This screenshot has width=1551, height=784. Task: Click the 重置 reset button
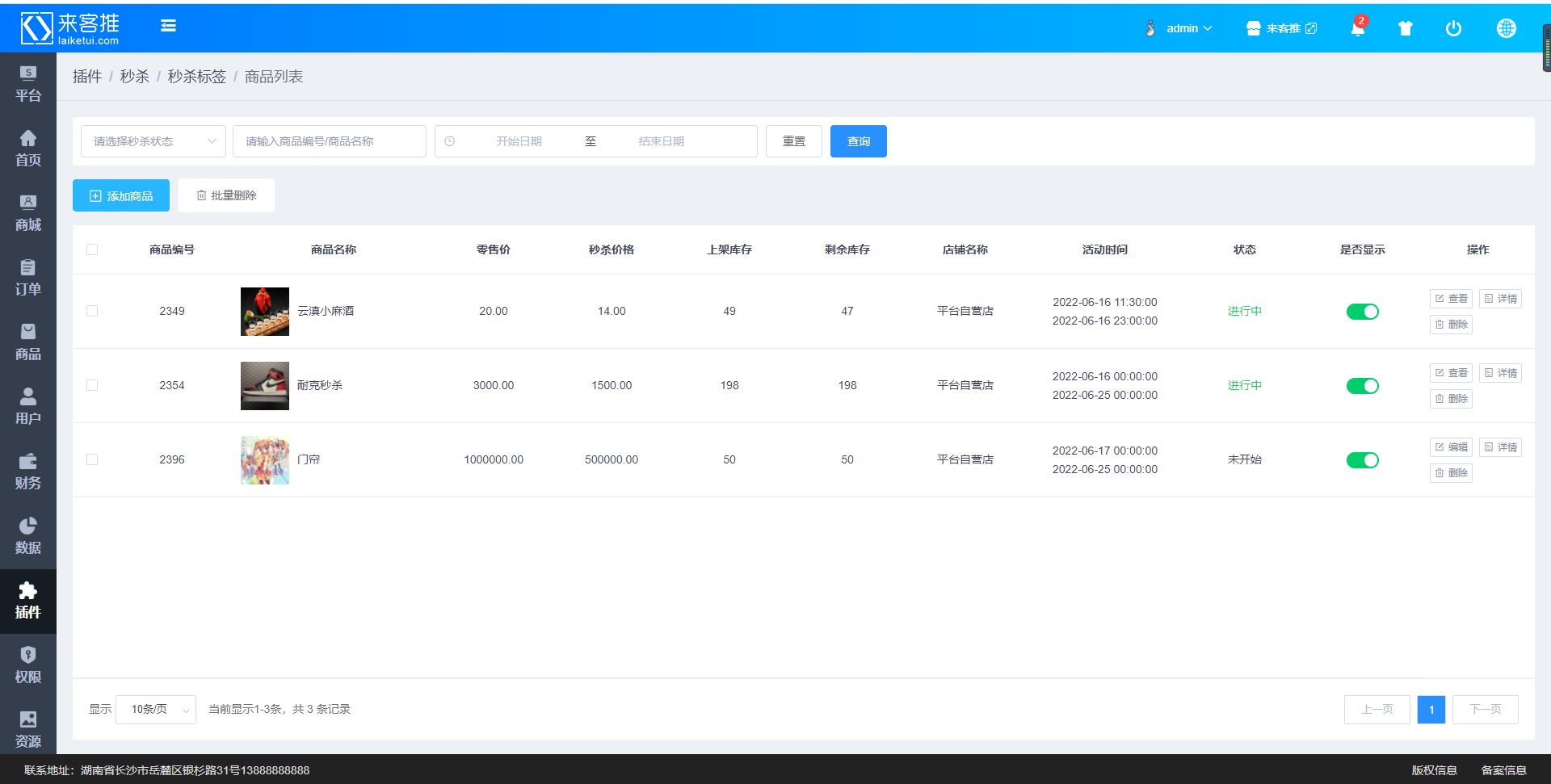(x=794, y=141)
